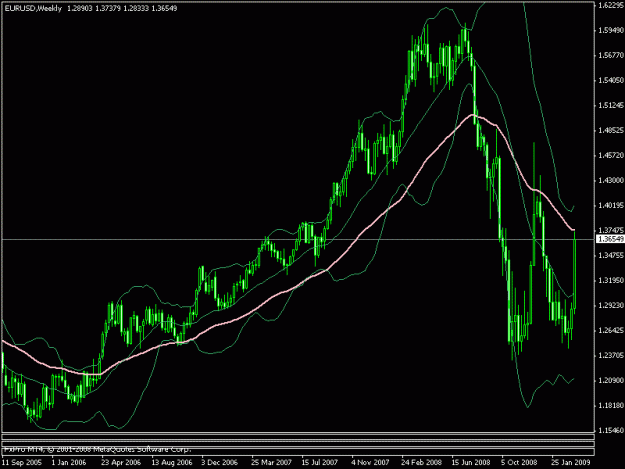Click the 15 Jul 2007 date label
Image resolution: width=625 pixels, height=469 pixels.
click(x=320, y=463)
